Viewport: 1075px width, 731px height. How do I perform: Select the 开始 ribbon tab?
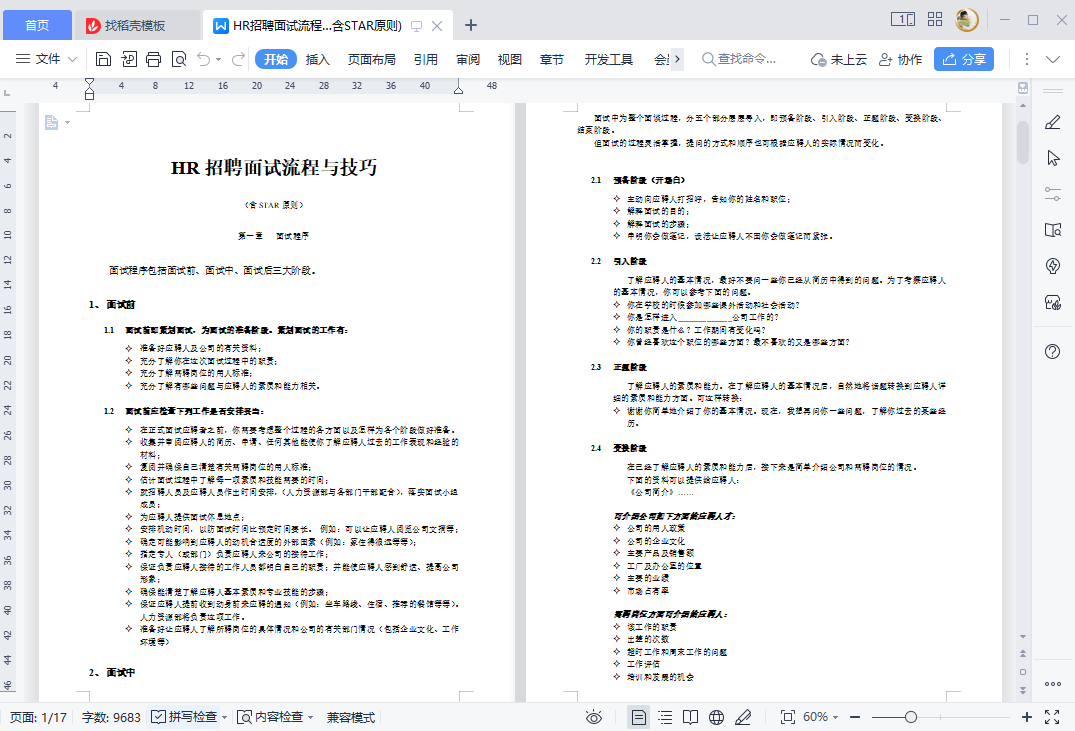[x=276, y=60]
